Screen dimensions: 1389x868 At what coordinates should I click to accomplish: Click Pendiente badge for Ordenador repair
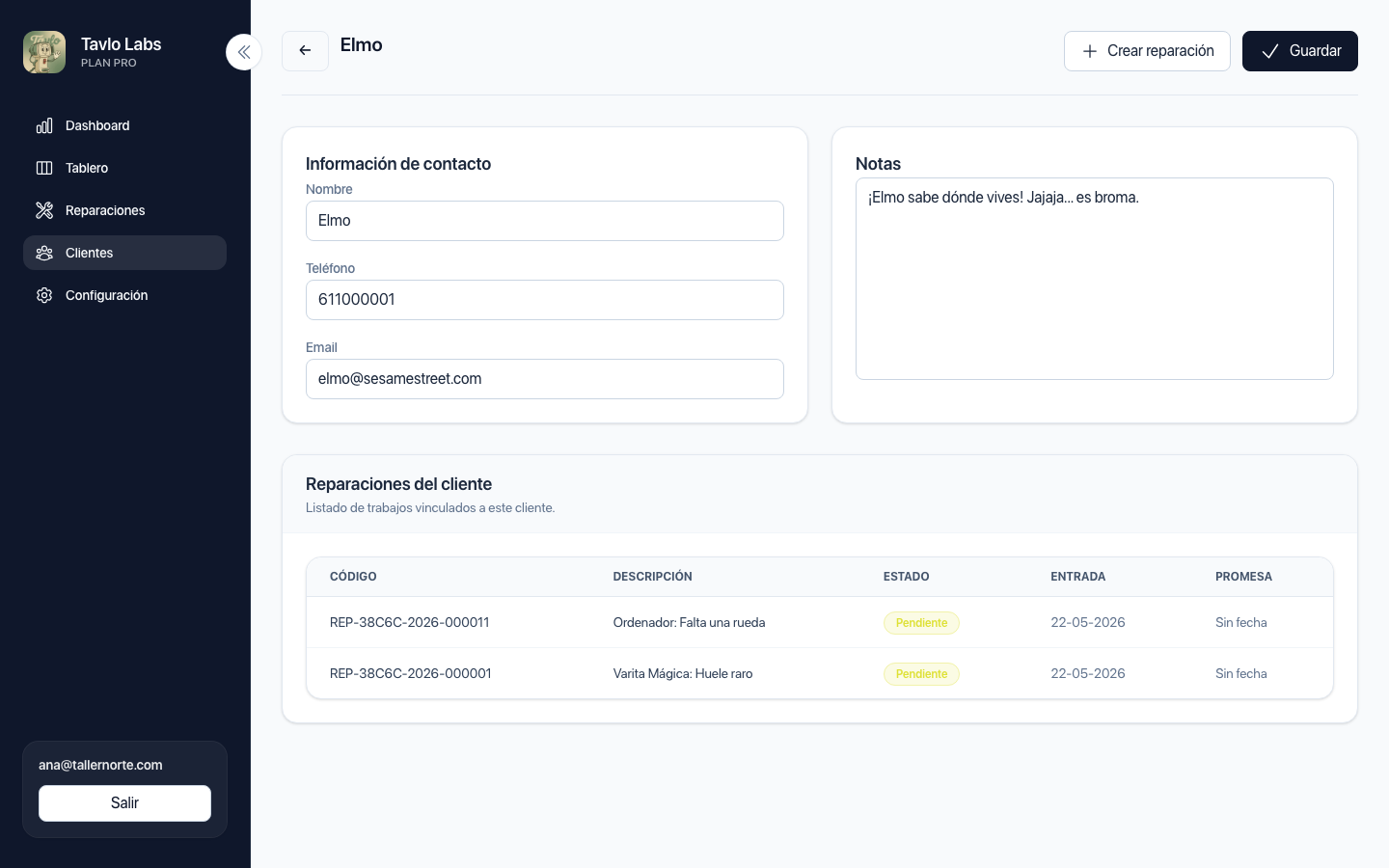point(921,623)
